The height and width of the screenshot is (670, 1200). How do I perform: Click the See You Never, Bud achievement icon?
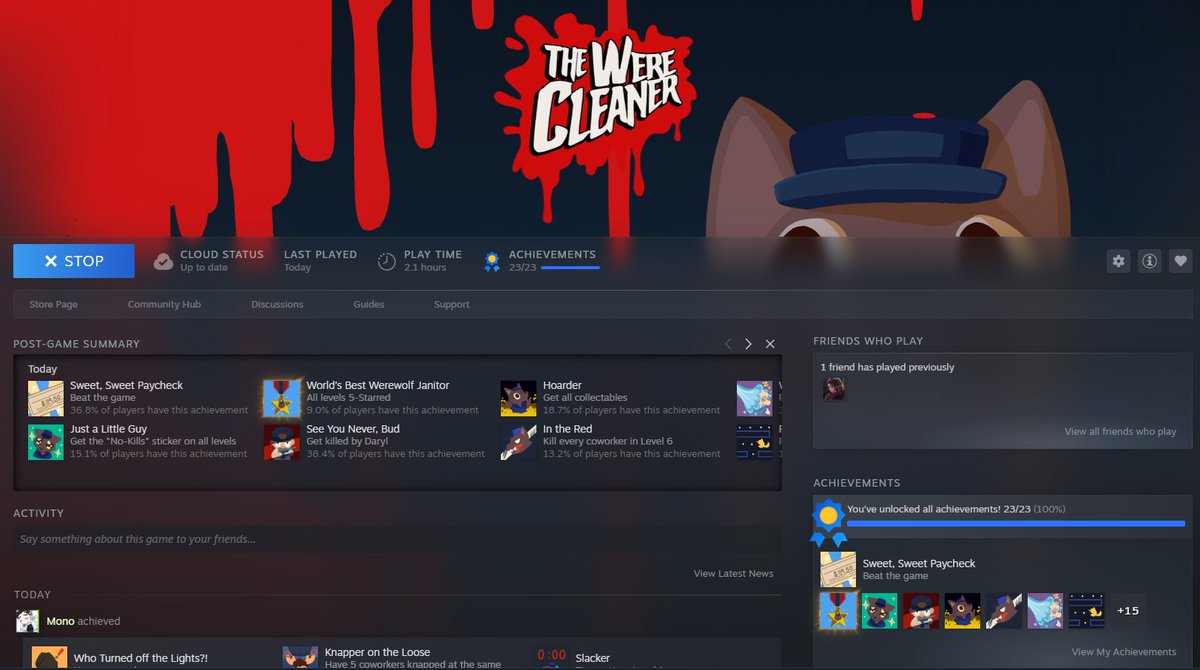coord(282,442)
